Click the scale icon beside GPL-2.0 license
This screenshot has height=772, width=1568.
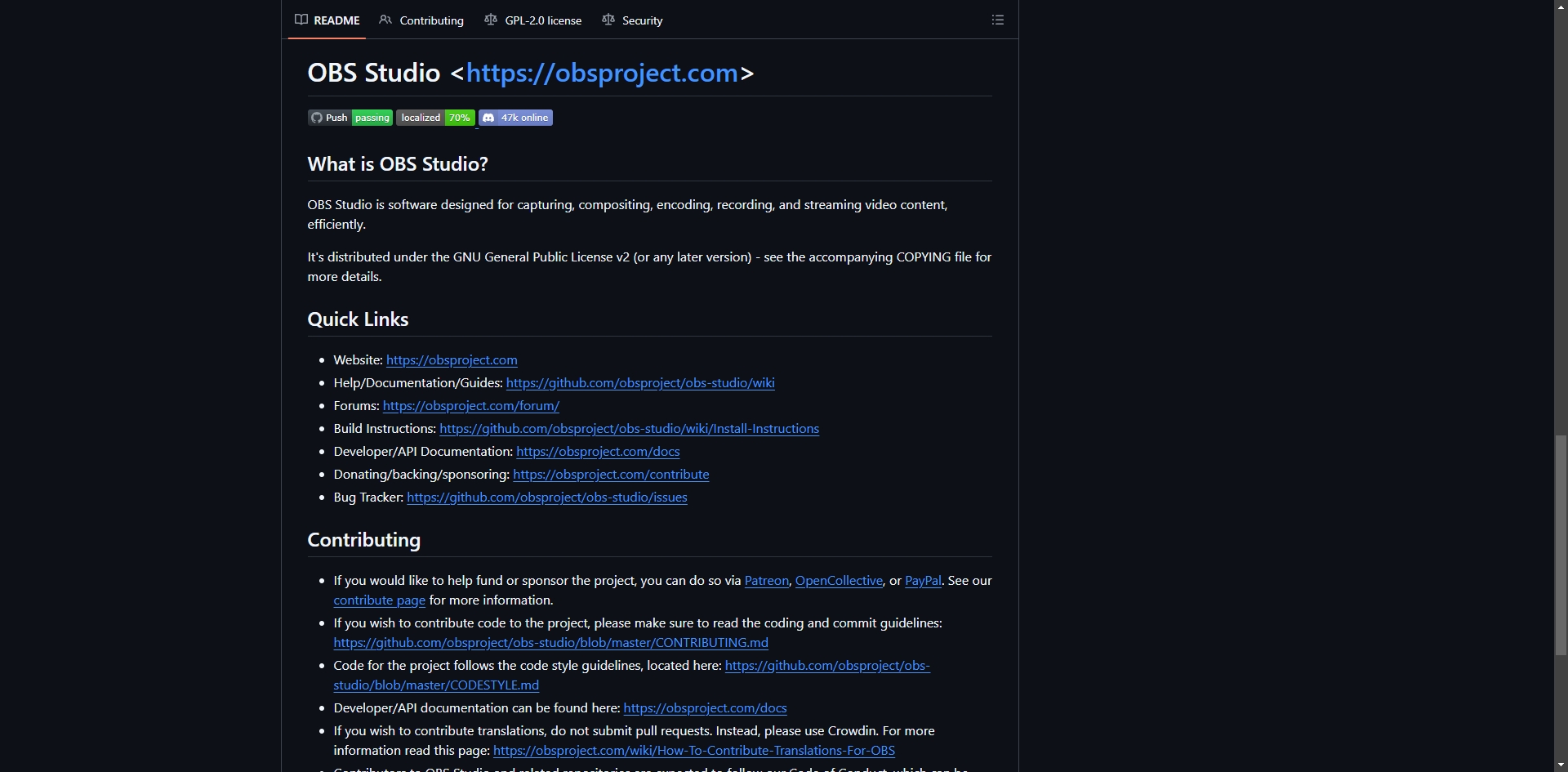[x=491, y=20]
